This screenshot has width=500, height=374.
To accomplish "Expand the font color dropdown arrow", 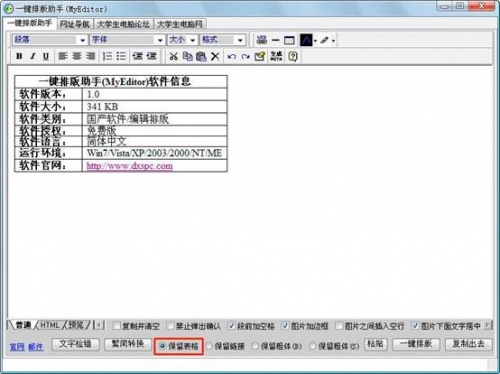I will pos(315,41).
